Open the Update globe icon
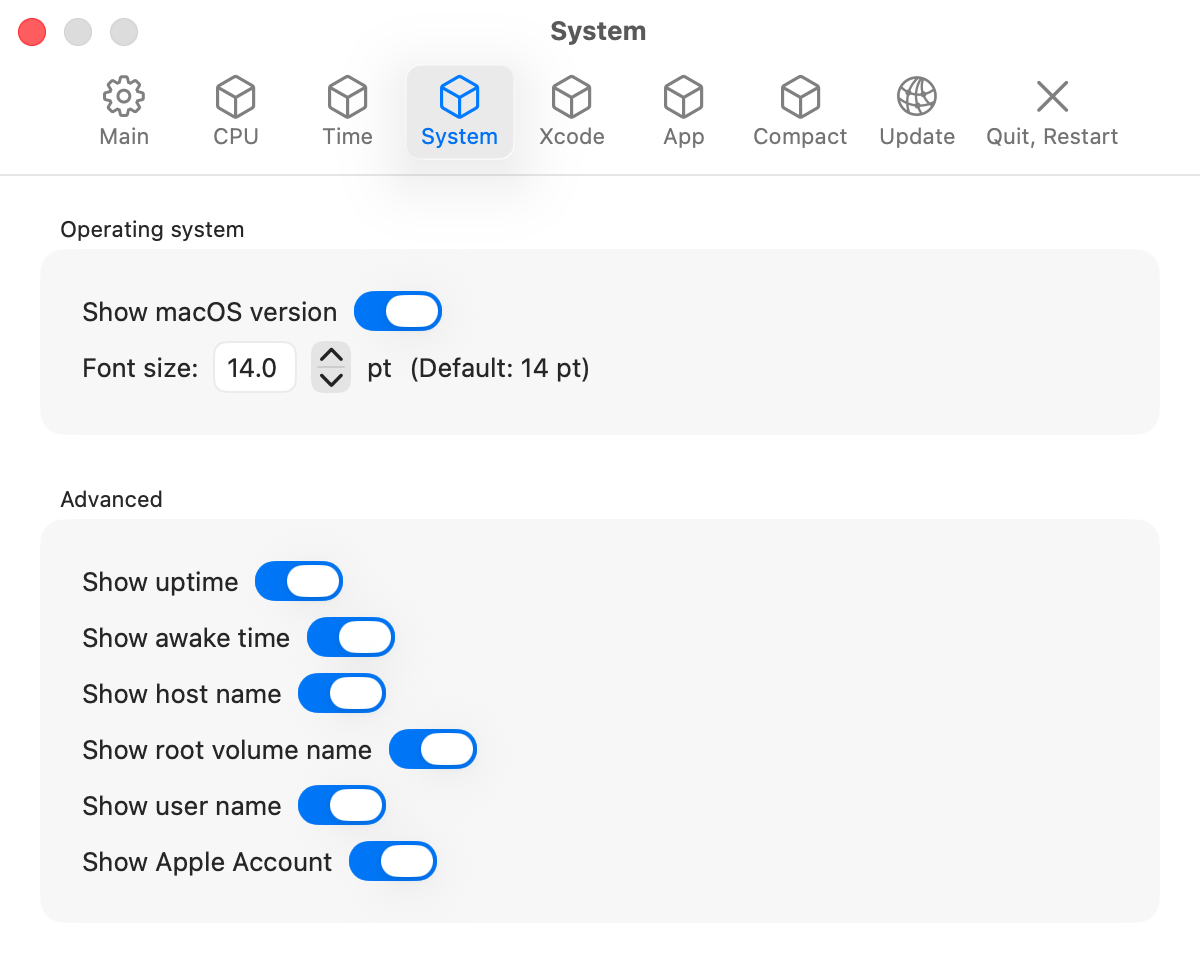 click(x=916, y=98)
